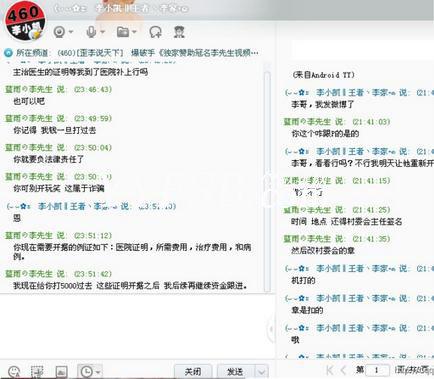
Task: Select the message 也可以吧
Action: [29, 101]
